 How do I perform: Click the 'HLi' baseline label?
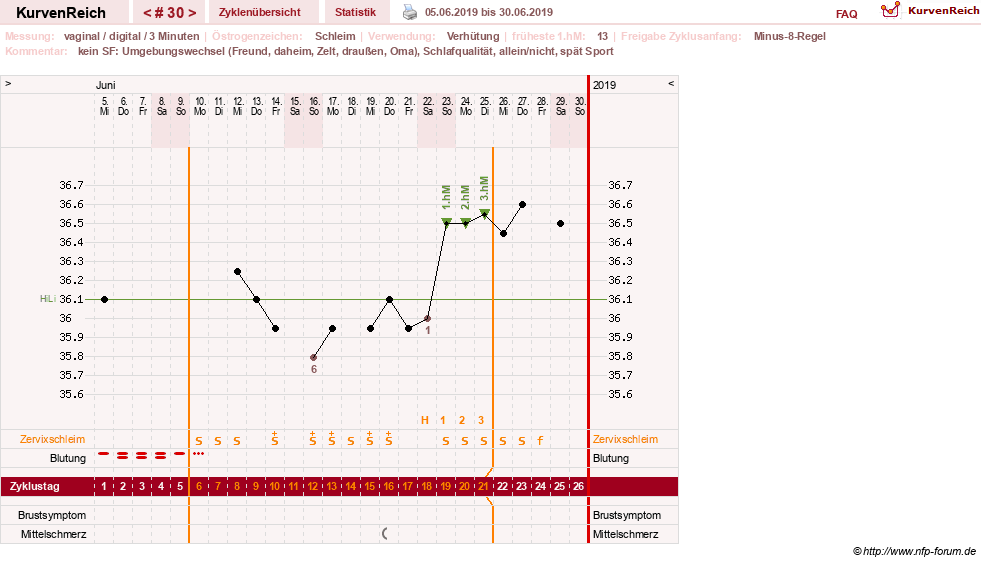pos(48,299)
